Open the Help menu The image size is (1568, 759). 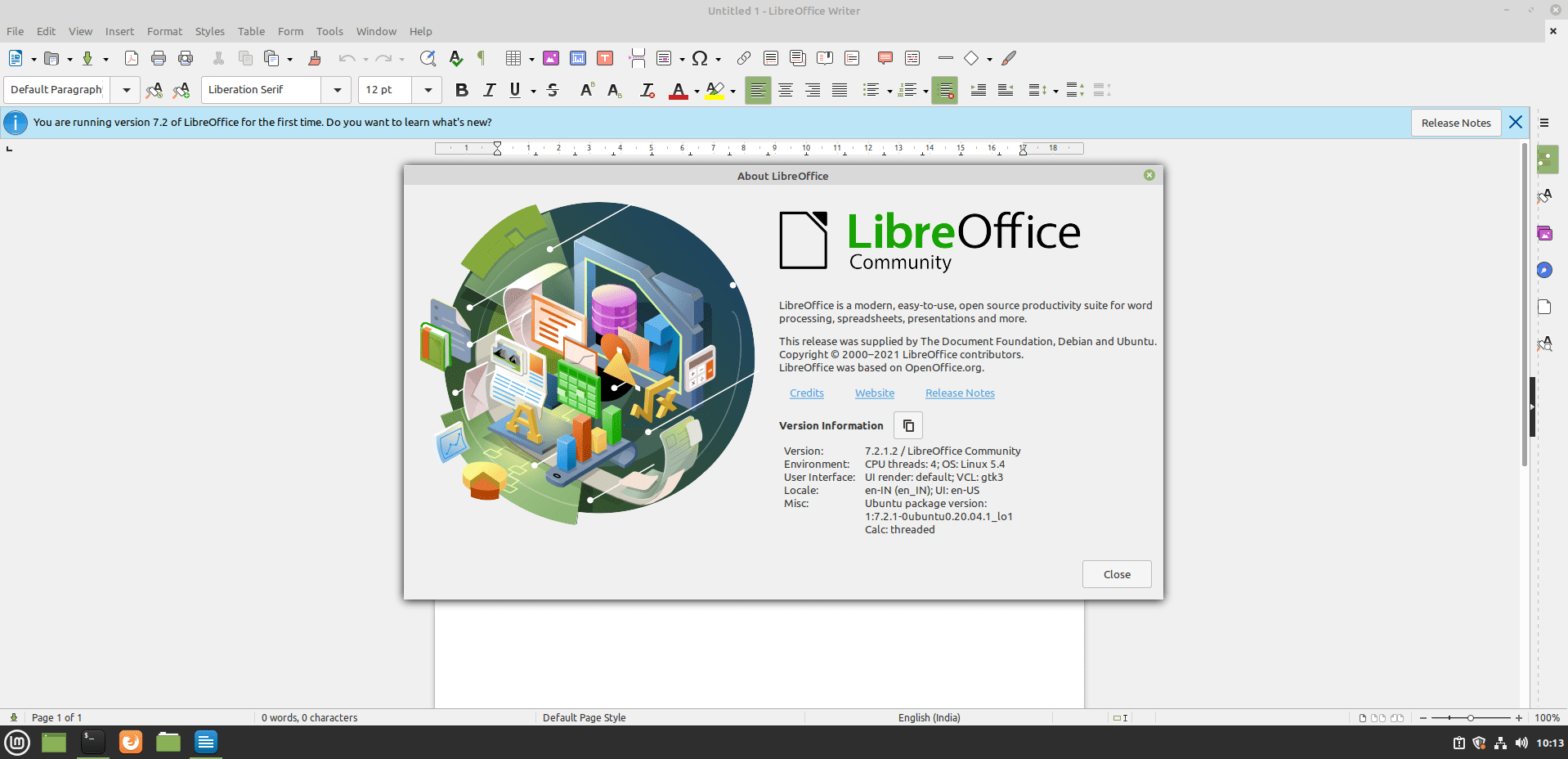click(x=420, y=31)
